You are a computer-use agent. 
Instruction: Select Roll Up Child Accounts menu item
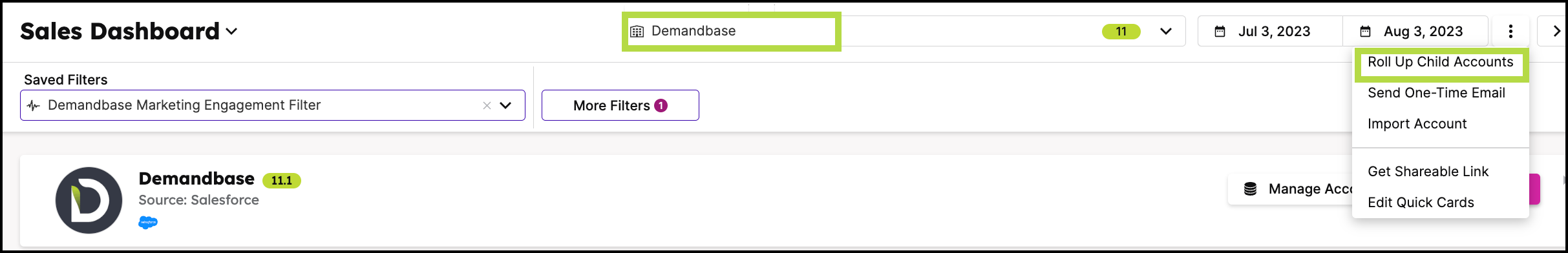click(x=1441, y=62)
